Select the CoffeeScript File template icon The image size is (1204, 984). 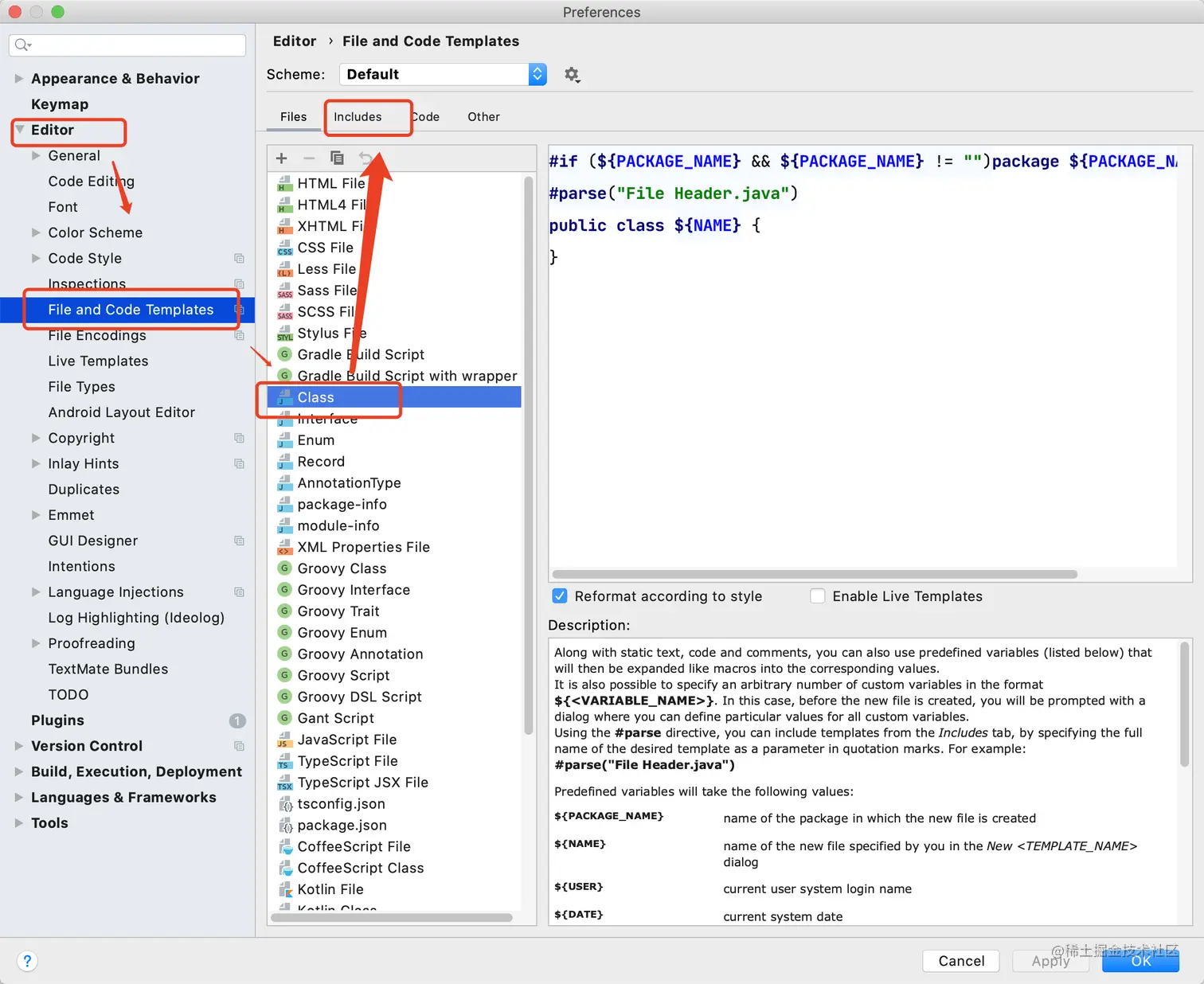coord(284,847)
